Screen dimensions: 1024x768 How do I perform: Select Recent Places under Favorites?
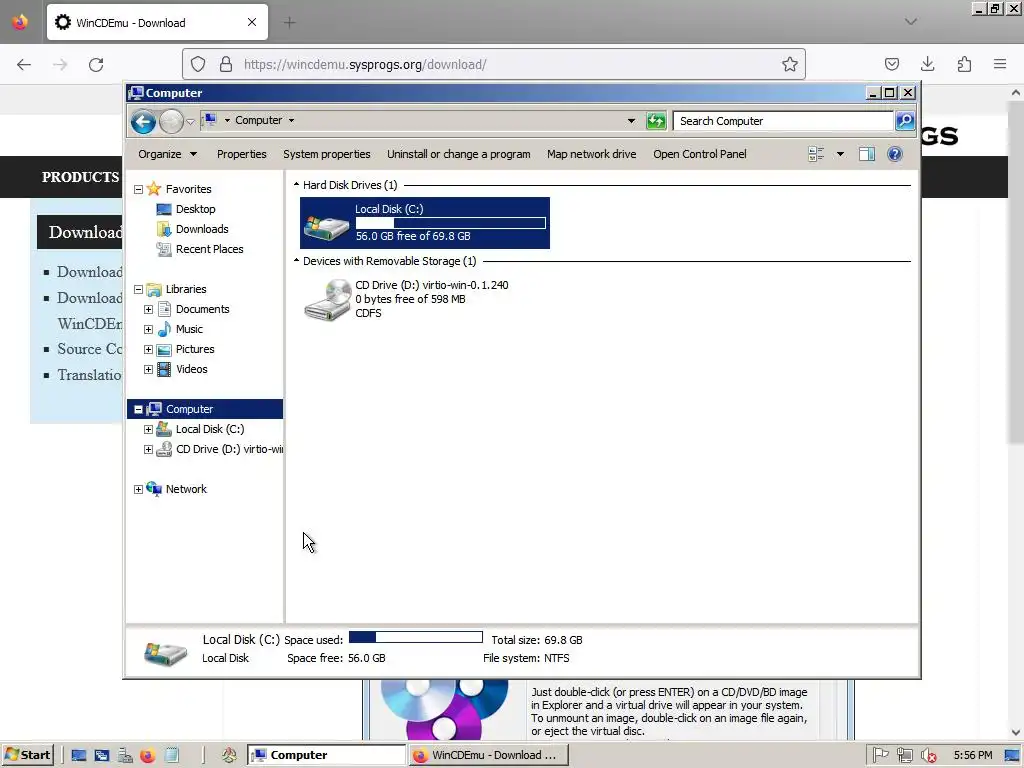209,249
